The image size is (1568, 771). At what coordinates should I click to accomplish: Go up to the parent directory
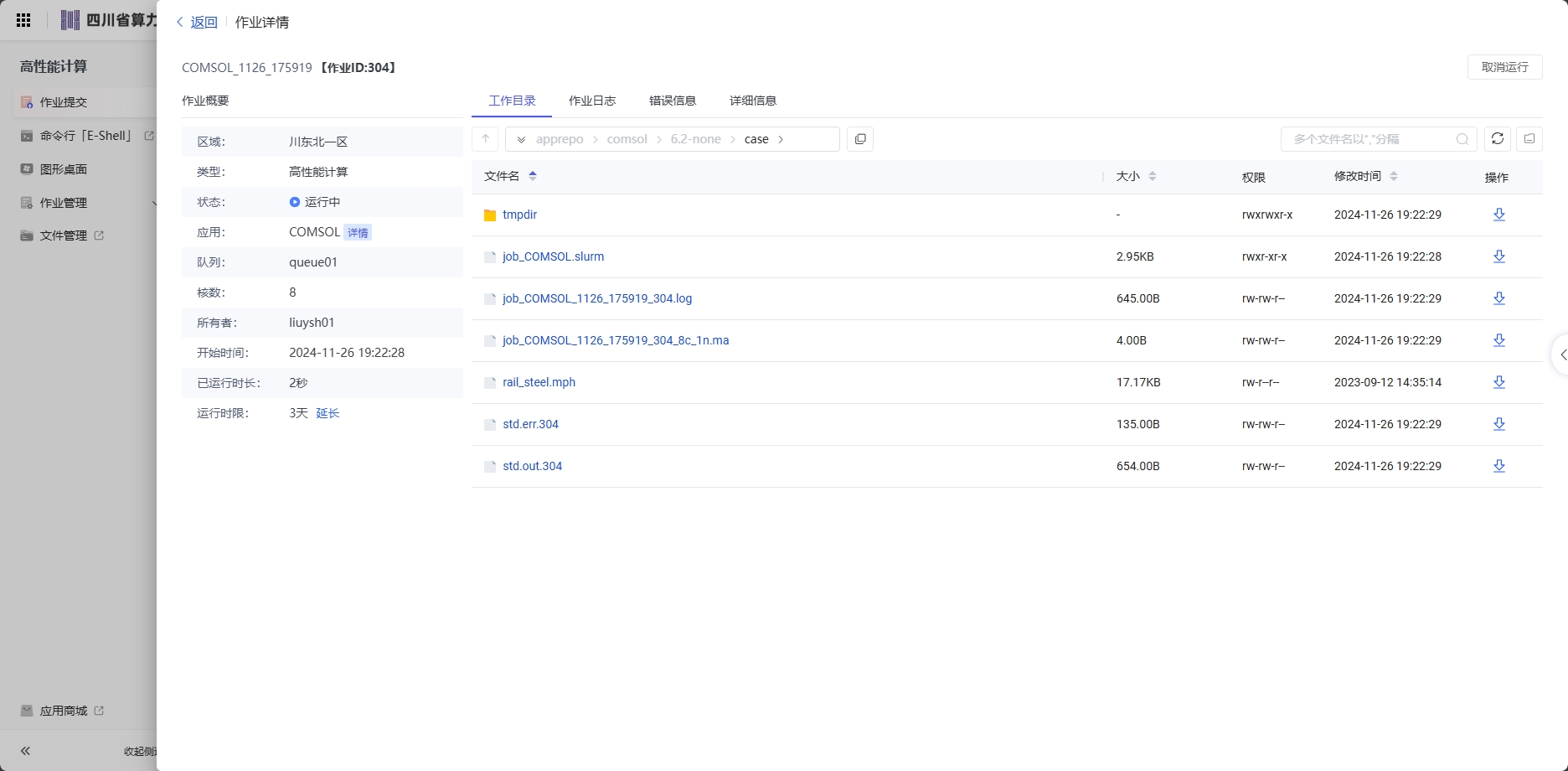[x=486, y=139]
